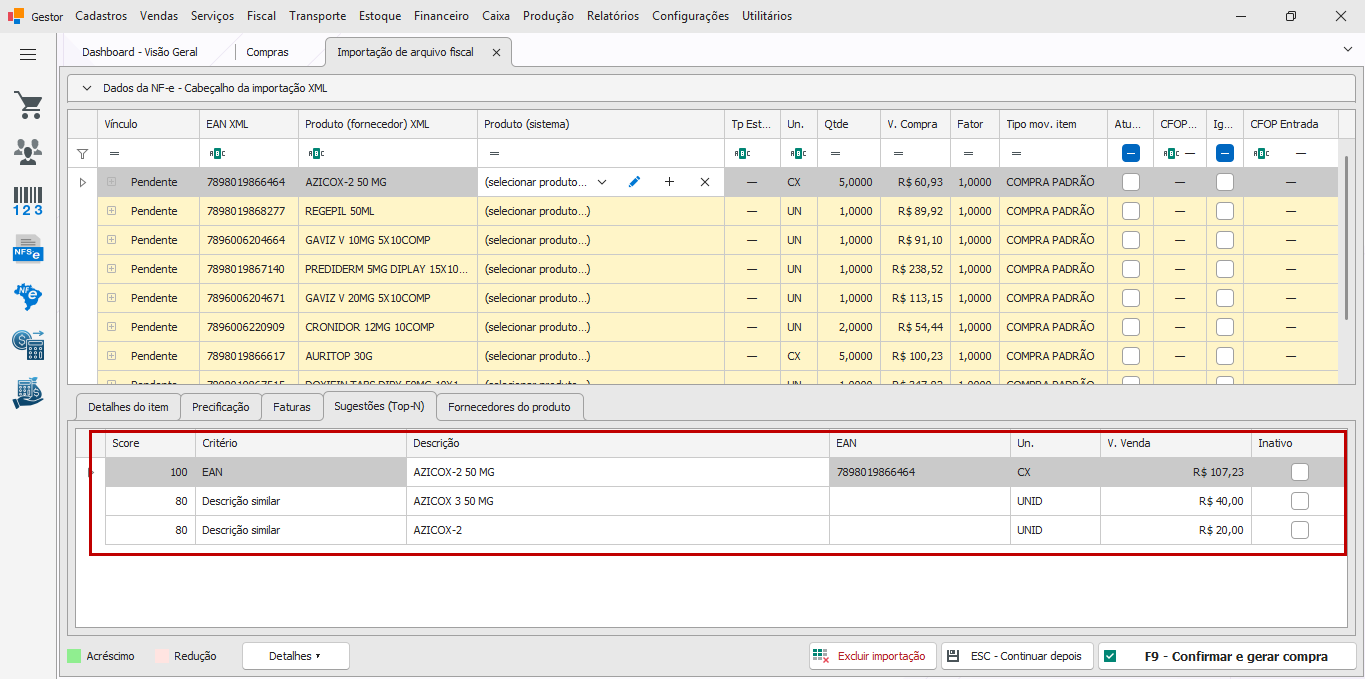Open the cash register hand sidebar icon
Image resolution: width=1365 pixels, height=679 pixels.
28,393
